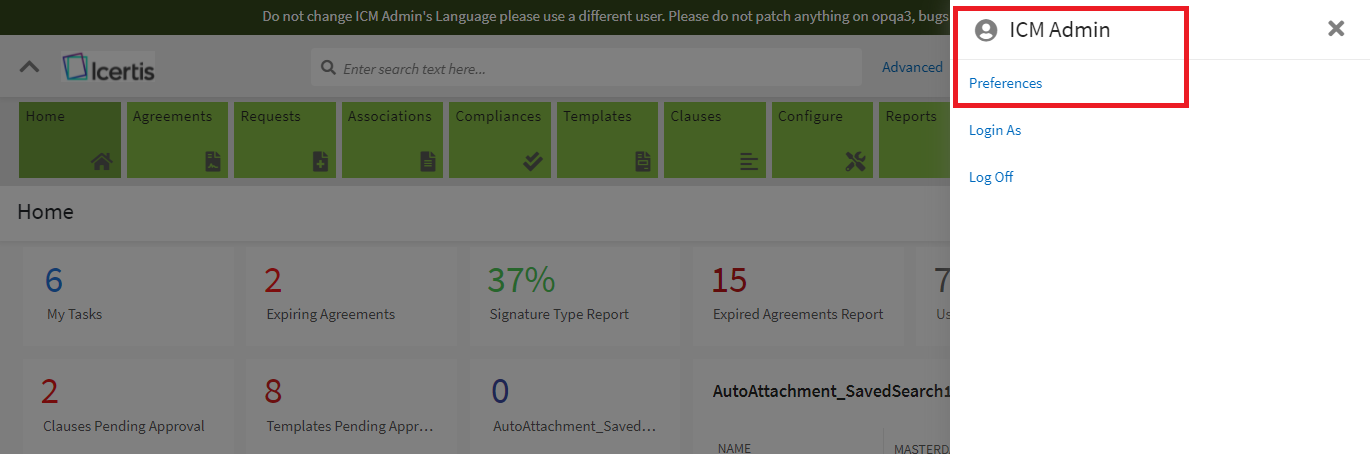Screen dimensions: 1370x454
Task: Open the Reports menu tile
Action: click(x=913, y=140)
